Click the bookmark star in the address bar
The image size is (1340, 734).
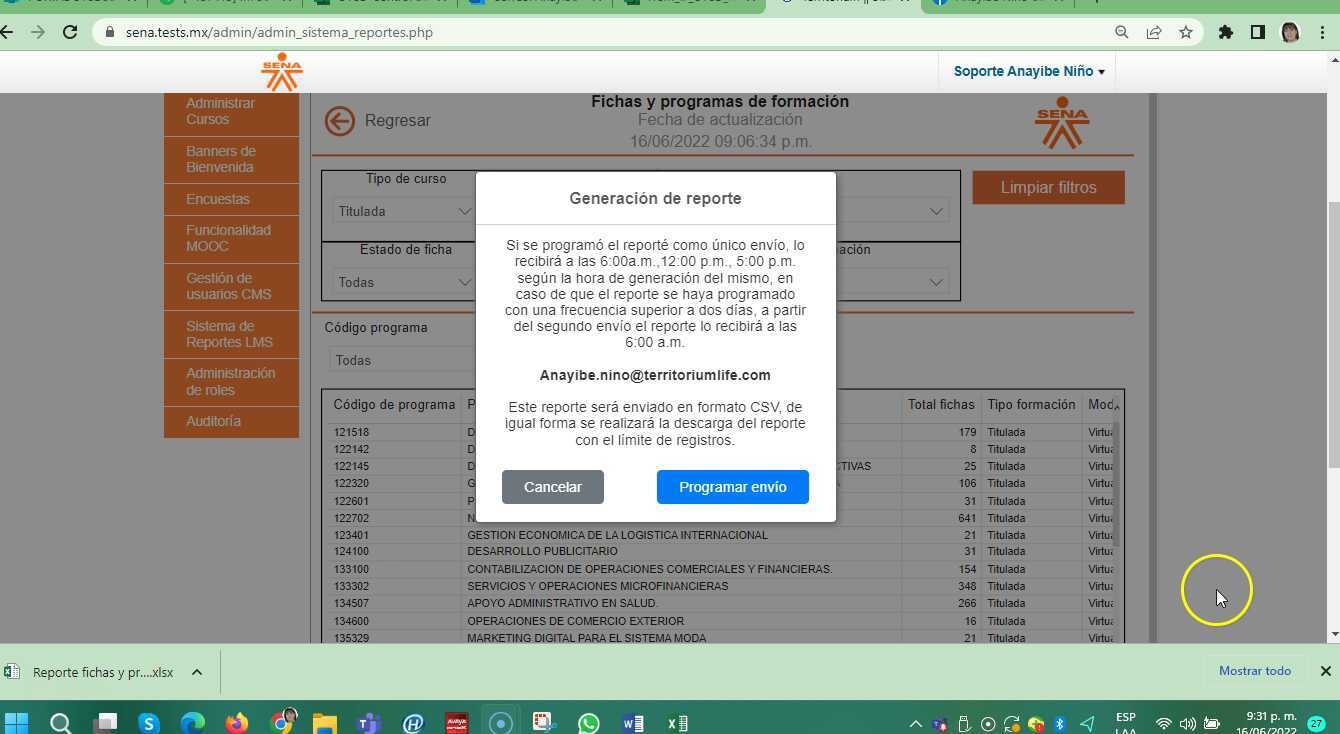point(1185,32)
